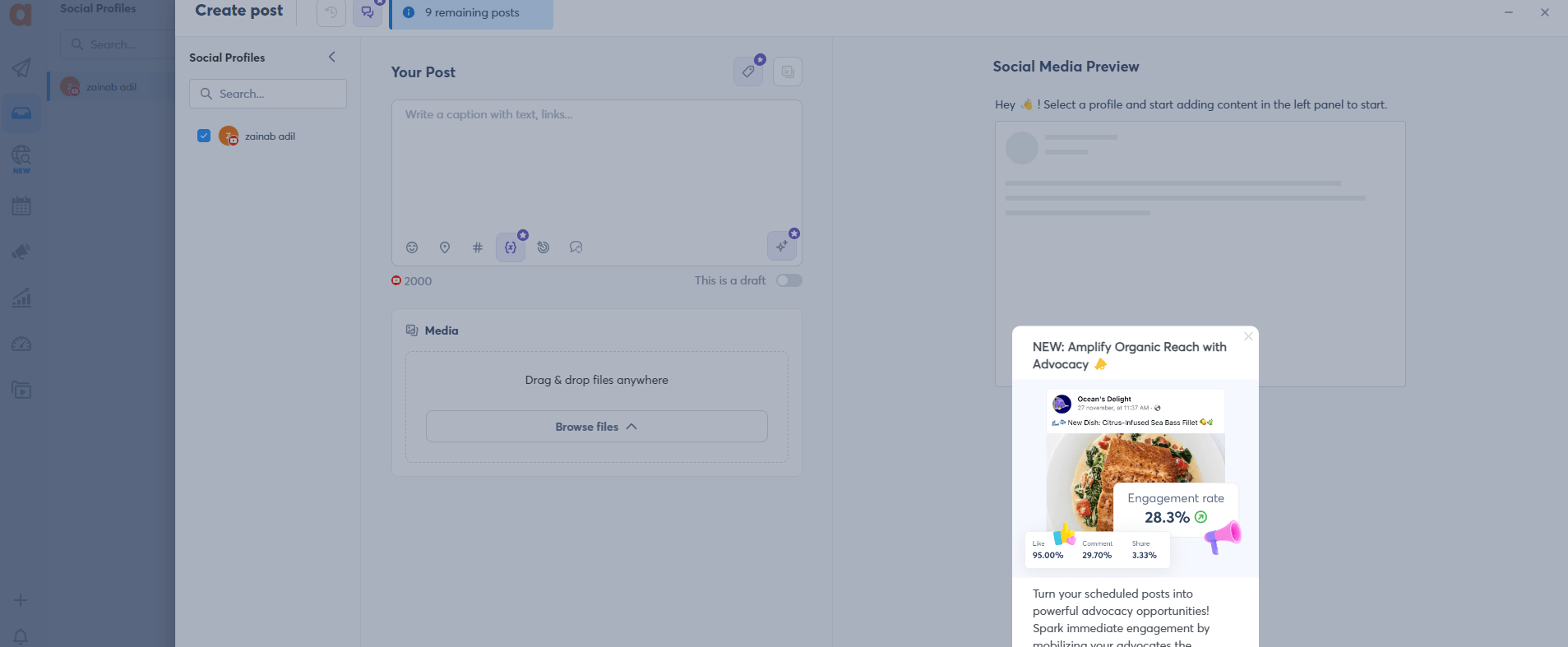Open the comments chat icon in header

point(368,12)
